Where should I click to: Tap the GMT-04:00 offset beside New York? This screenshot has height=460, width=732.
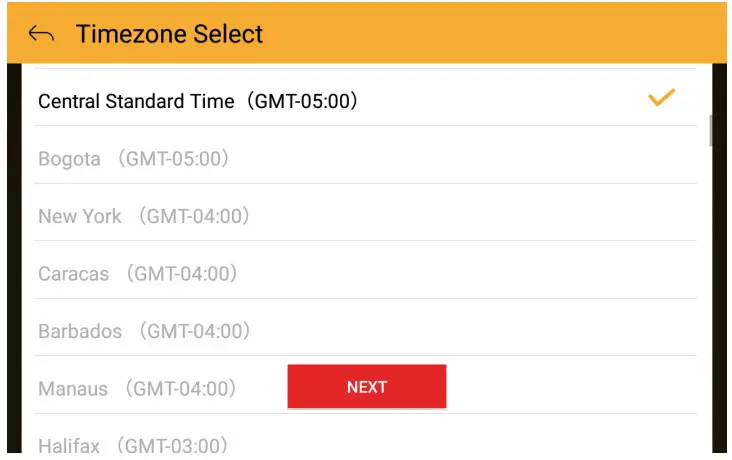[x=193, y=216]
